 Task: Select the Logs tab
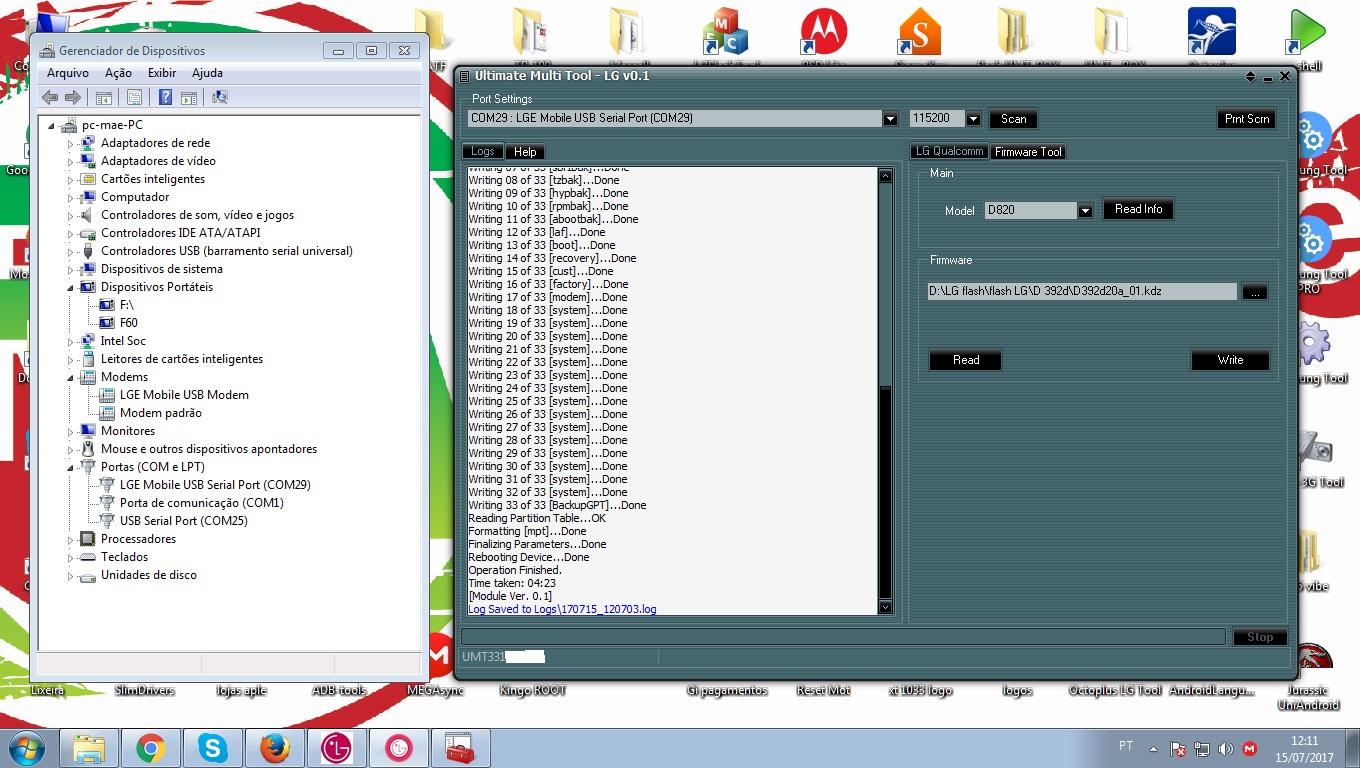[x=482, y=151]
